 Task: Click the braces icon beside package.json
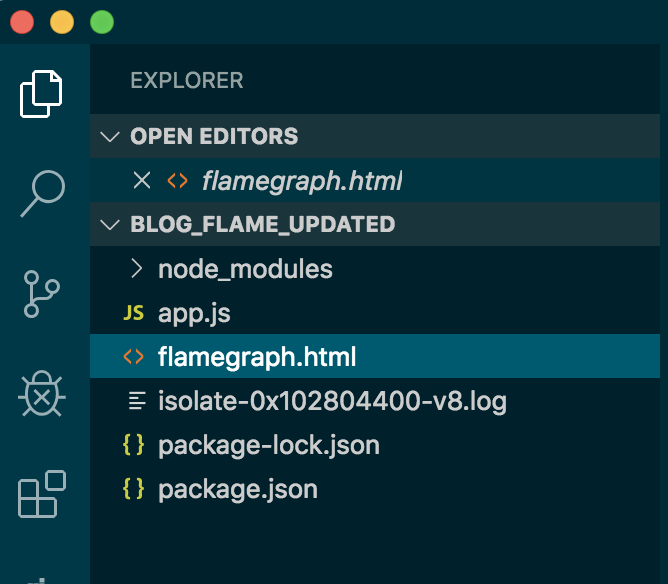133,489
